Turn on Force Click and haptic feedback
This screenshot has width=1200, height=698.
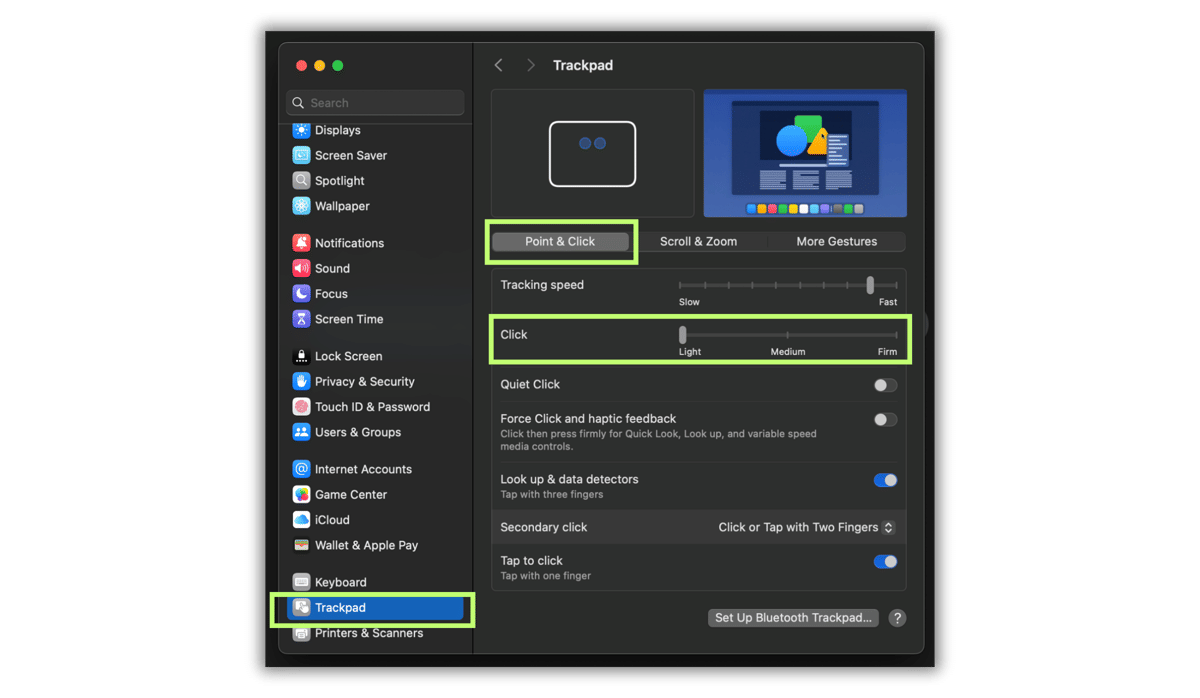pos(884,419)
